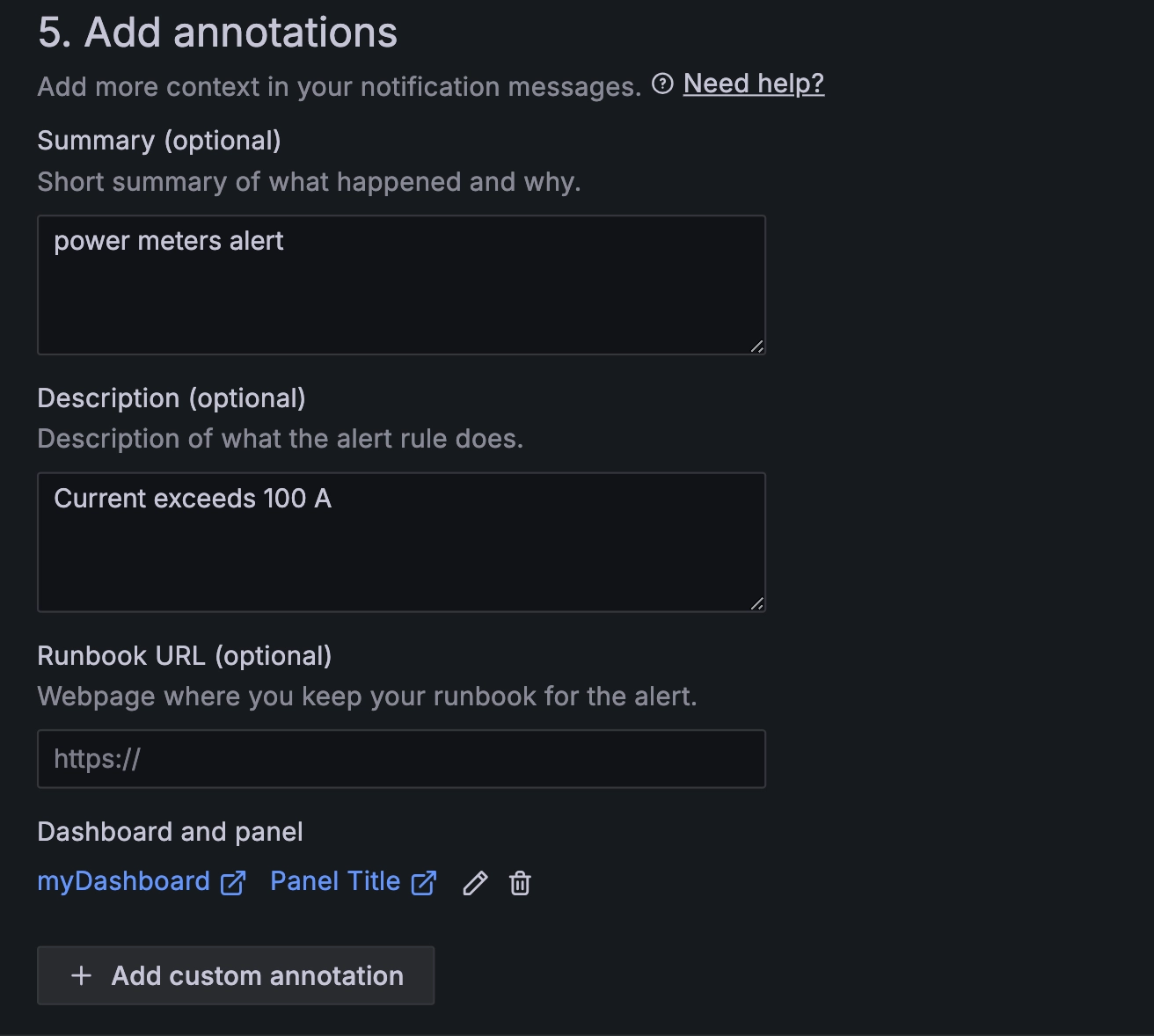Edit dashboard and panel with pencil icon
Image resolution: width=1154 pixels, height=1036 pixels.
coord(475,883)
